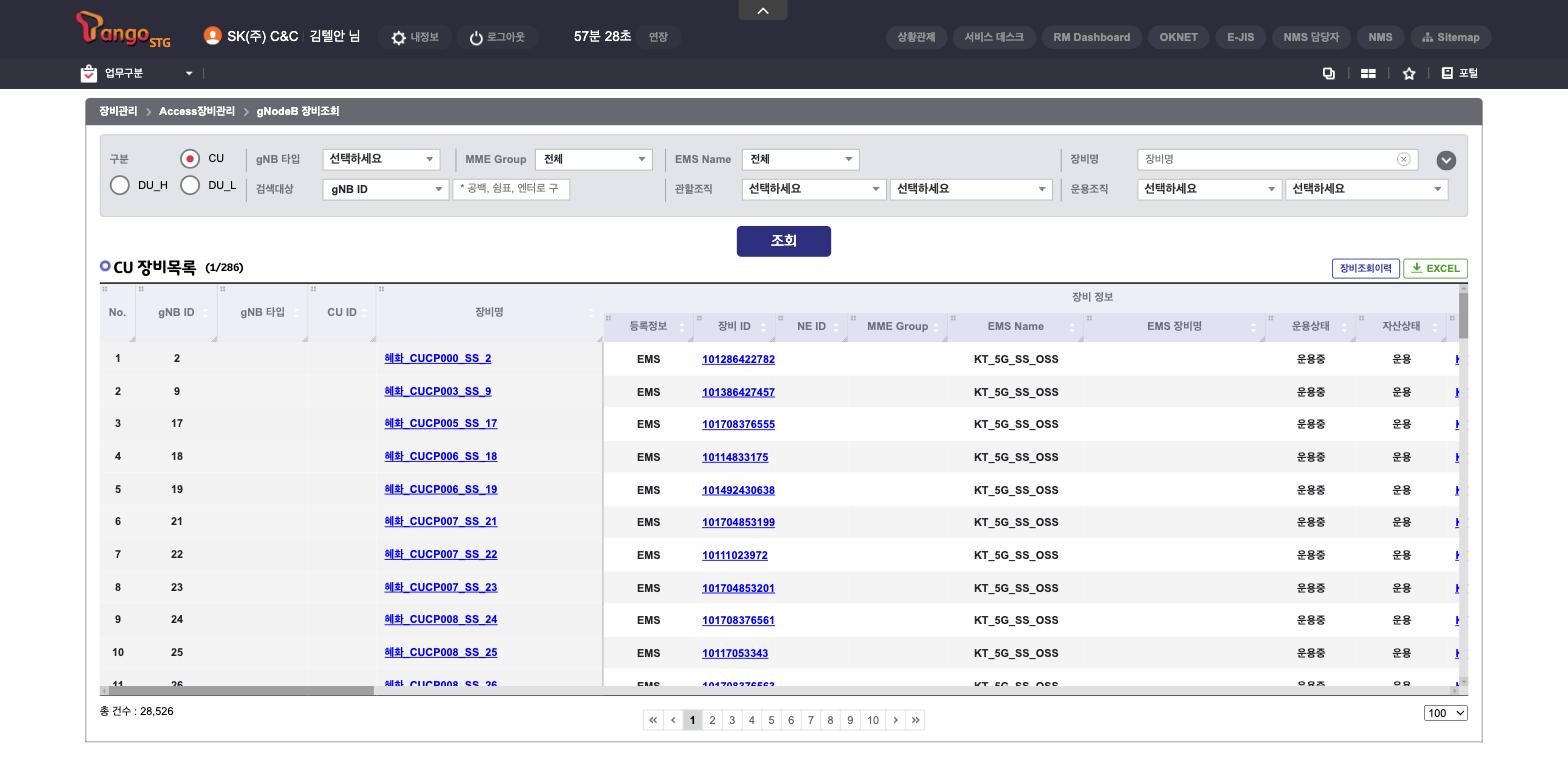1568x772 pixels.
Task: Expand the 업무구분 dropdown arrow
Action: pyautogui.click(x=189, y=73)
